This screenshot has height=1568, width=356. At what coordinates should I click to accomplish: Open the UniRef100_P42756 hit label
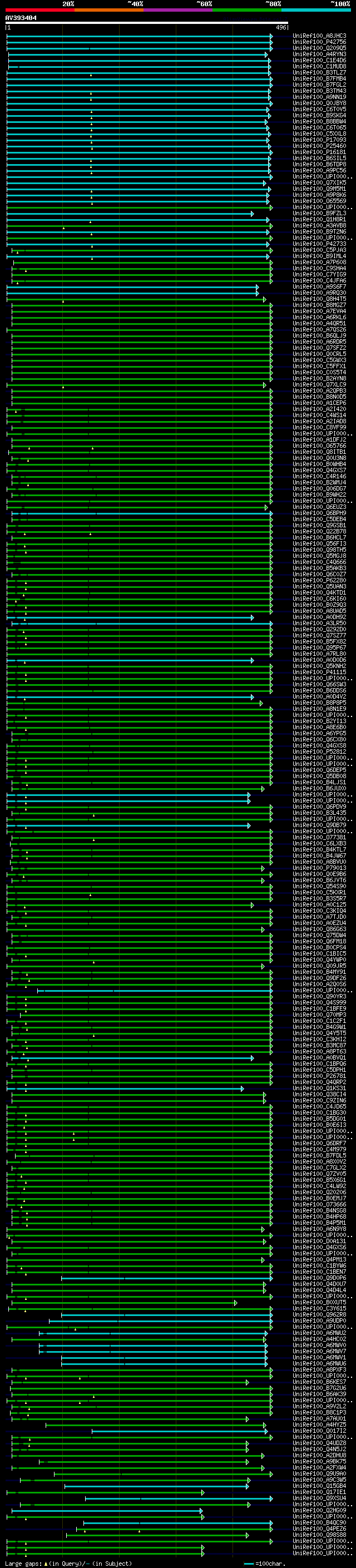tap(319, 42)
